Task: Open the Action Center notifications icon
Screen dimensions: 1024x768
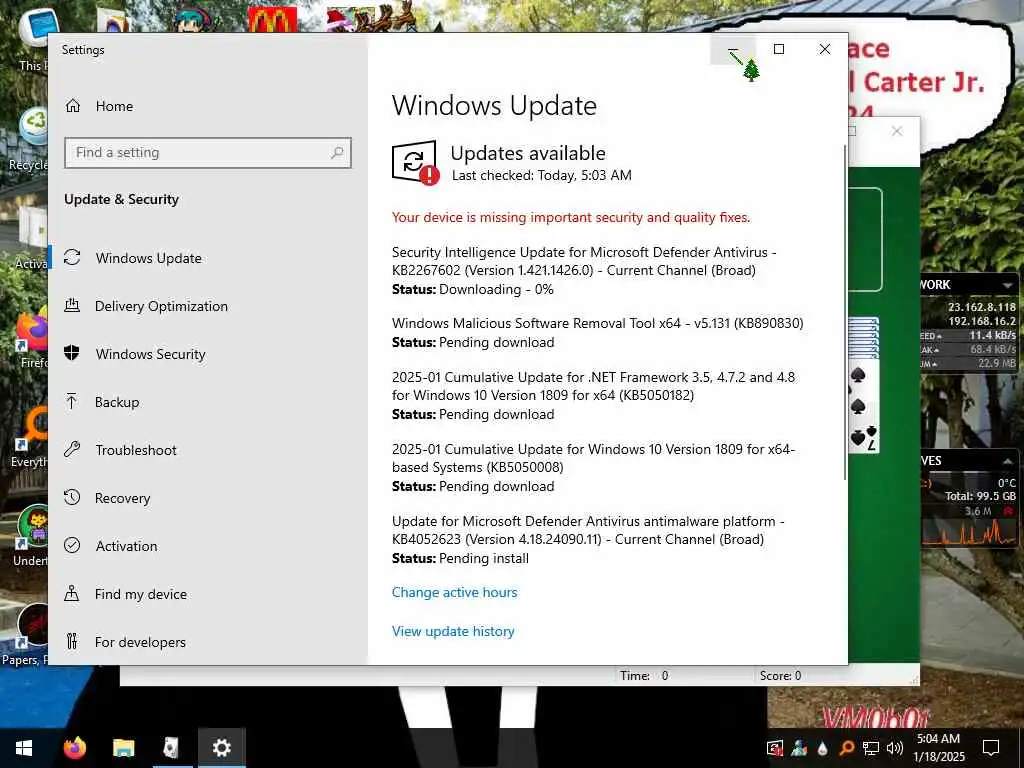Action: tap(991, 748)
